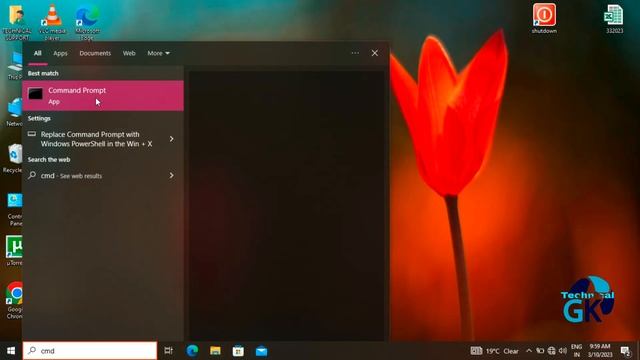The width and height of the screenshot is (640, 360).
Task: Show hidden system tray icons
Action: coord(529,351)
